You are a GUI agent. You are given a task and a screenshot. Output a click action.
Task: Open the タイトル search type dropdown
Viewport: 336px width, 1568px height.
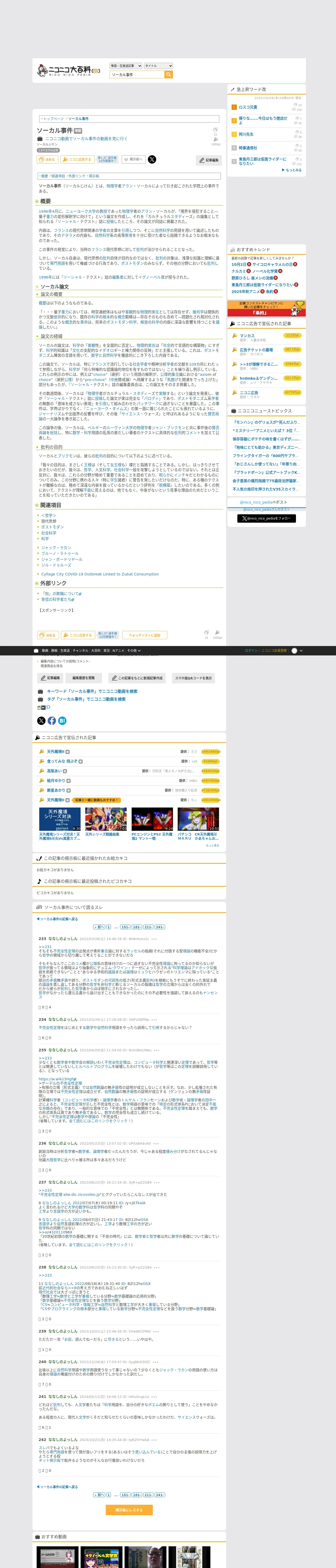coord(158,66)
